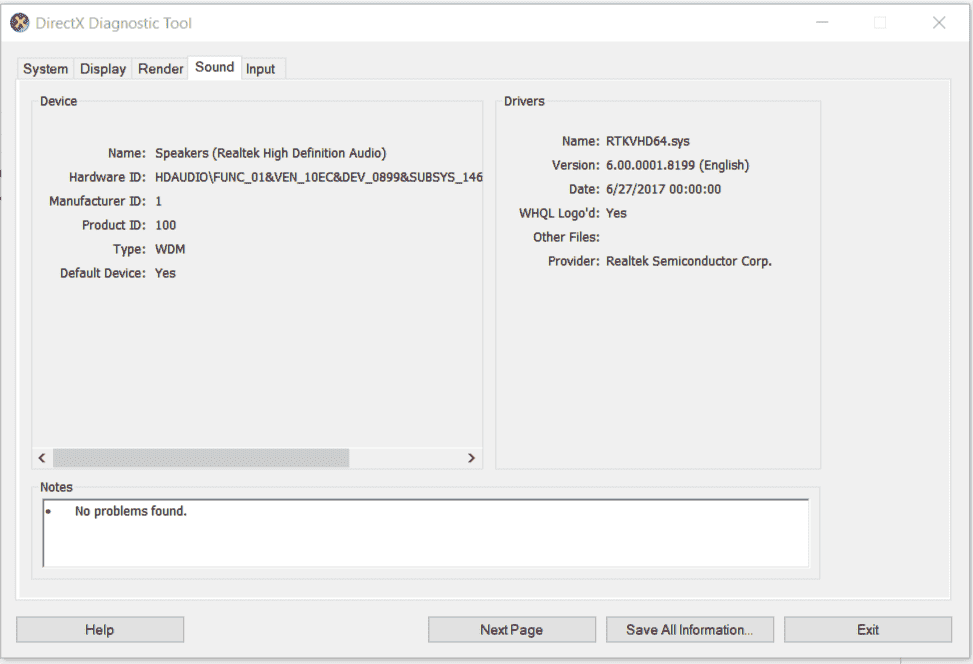Viewport: 973px width, 664px height.
Task: Click the horizontal scrollbar thumb in Device panel
Action: 201,458
